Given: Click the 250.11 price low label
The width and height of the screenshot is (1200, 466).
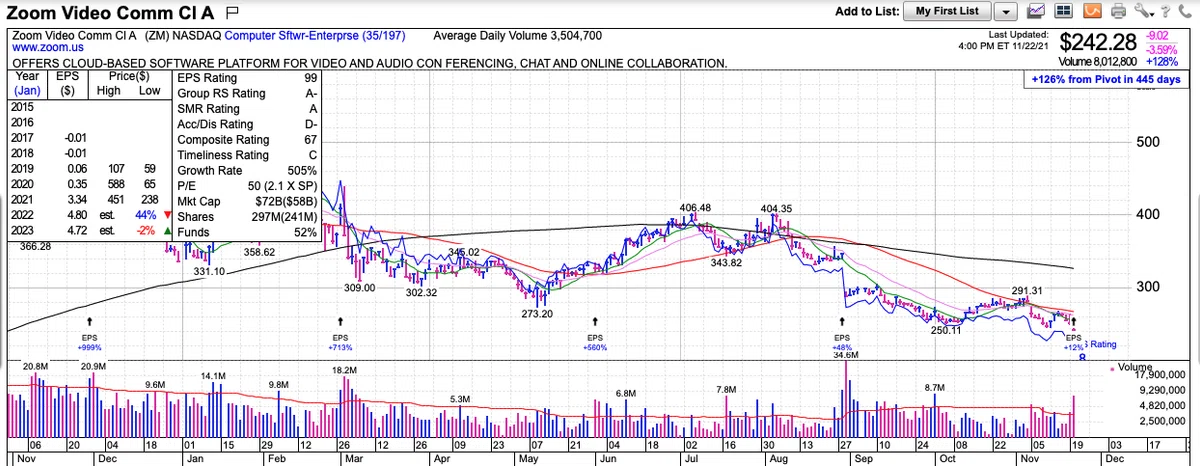Looking at the screenshot, I should [x=946, y=330].
